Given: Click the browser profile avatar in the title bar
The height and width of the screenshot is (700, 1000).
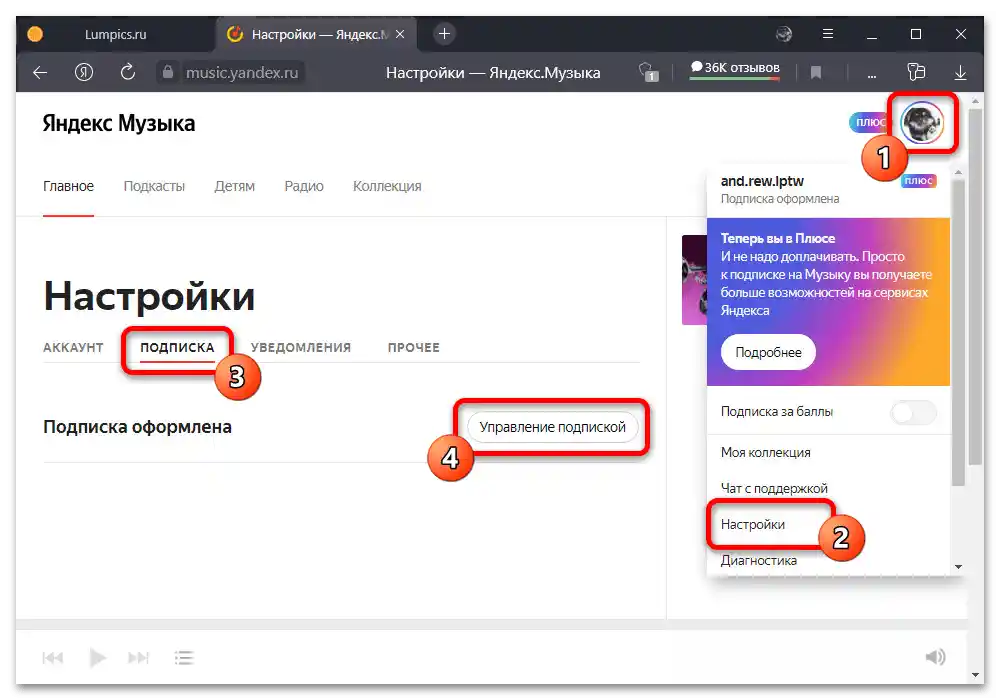Looking at the screenshot, I should tap(784, 34).
